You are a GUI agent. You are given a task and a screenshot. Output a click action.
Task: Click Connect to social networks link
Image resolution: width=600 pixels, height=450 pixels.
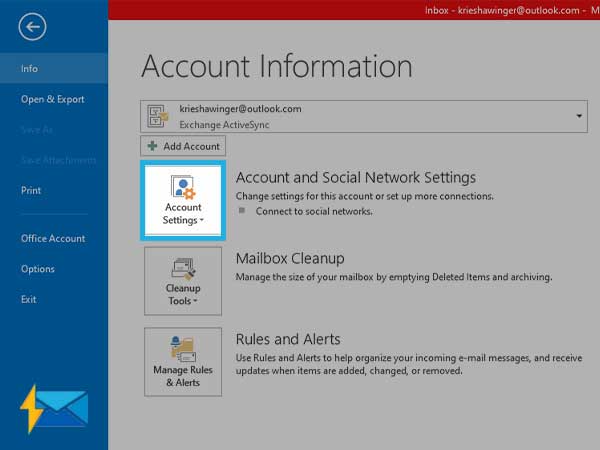tap(314, 211)
